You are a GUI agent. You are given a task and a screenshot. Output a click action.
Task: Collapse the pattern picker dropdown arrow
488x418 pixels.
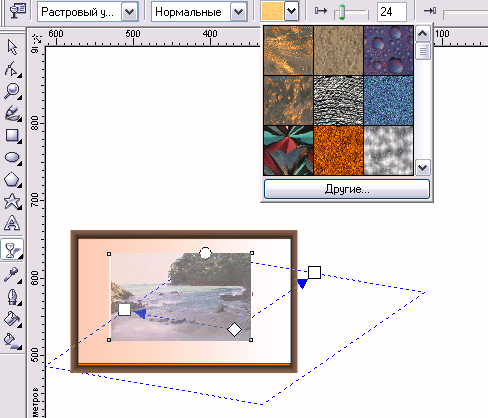point(291,11)
